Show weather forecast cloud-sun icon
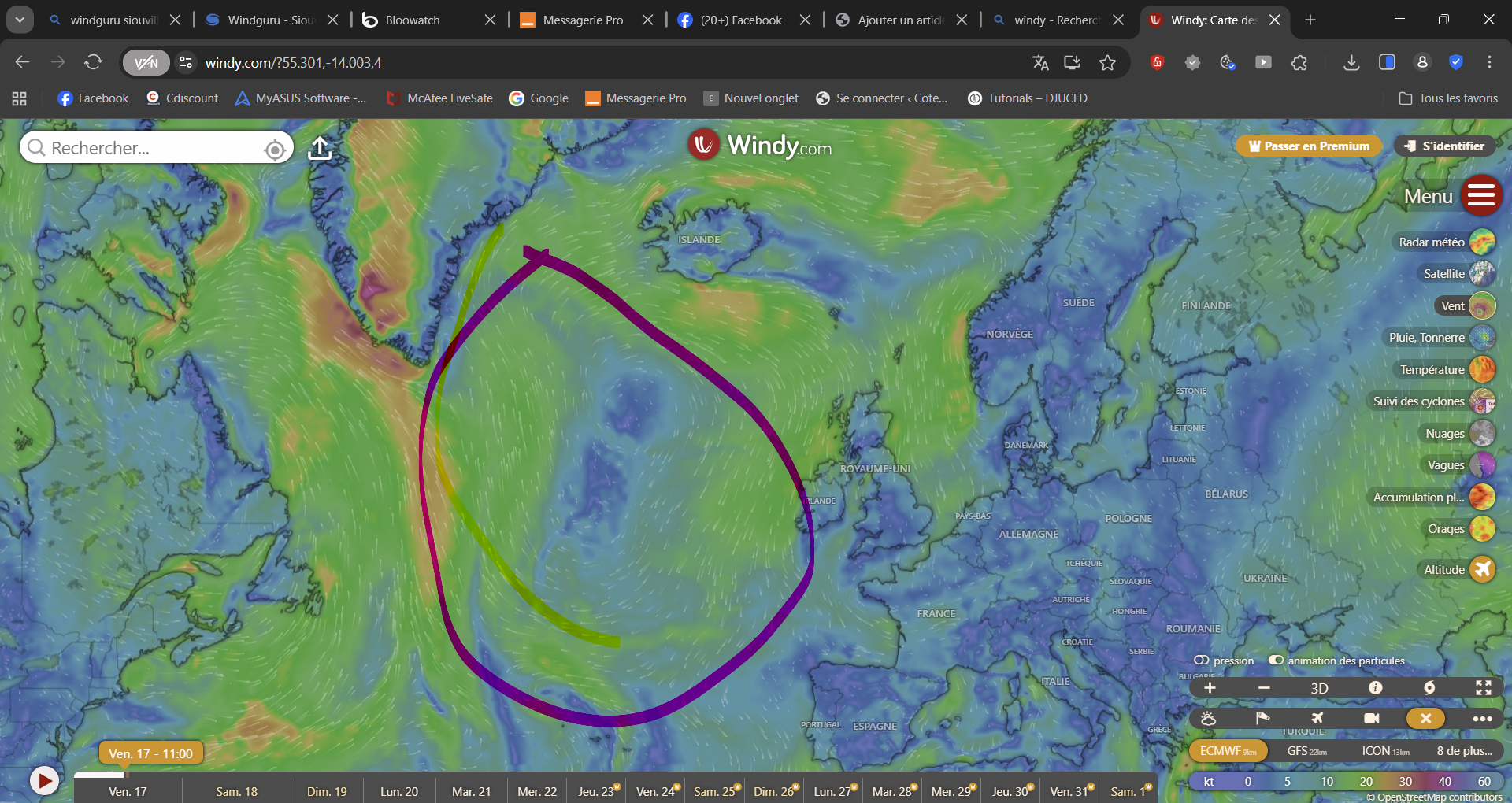The image size is (1512, 803). pos(1209,718)
